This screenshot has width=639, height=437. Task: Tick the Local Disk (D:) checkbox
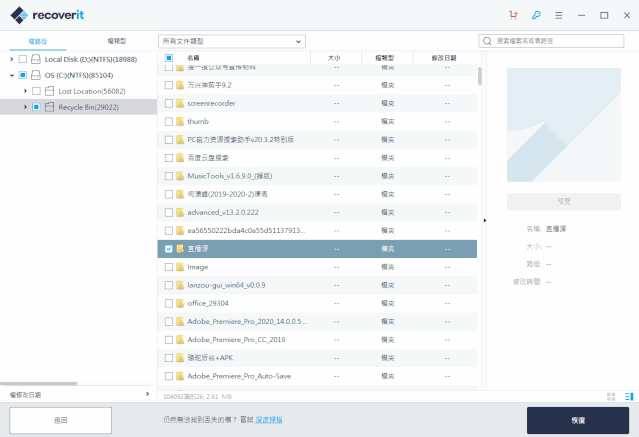(23, 59)
